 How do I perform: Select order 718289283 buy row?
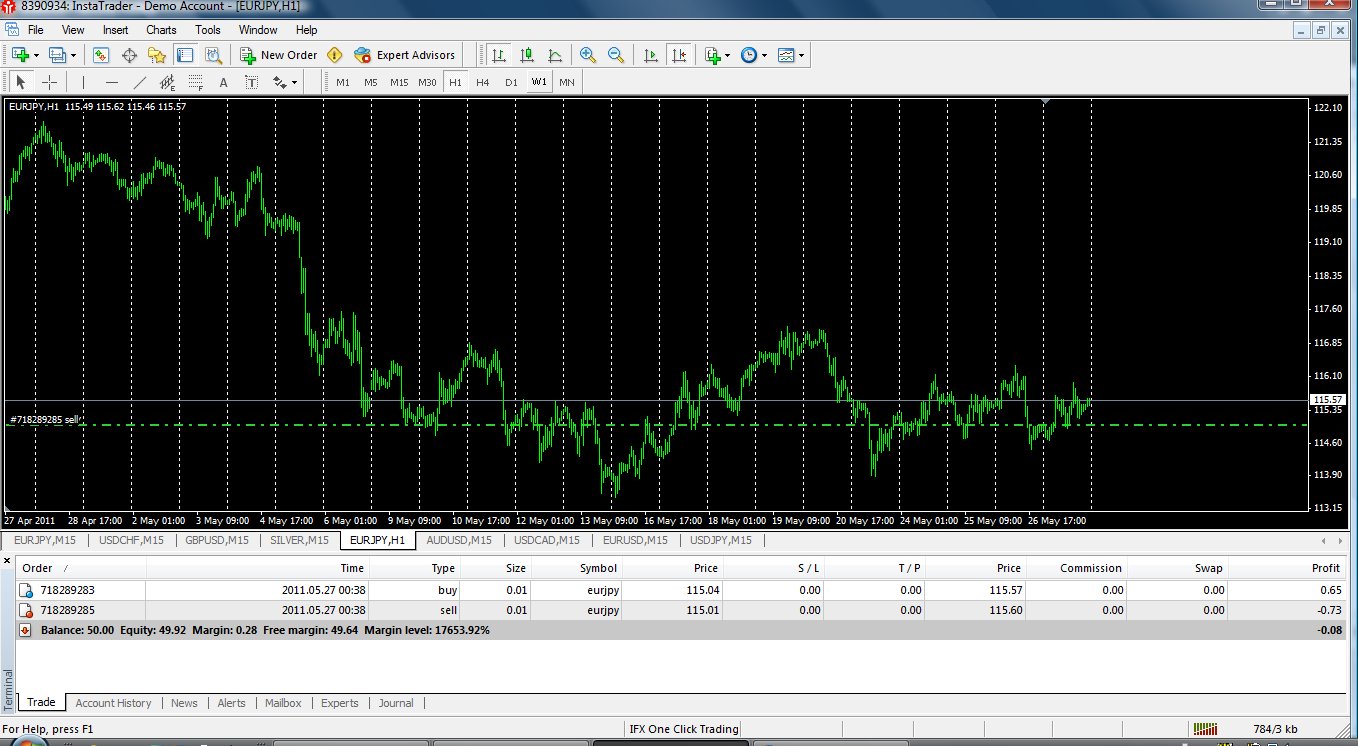point(680,590)
